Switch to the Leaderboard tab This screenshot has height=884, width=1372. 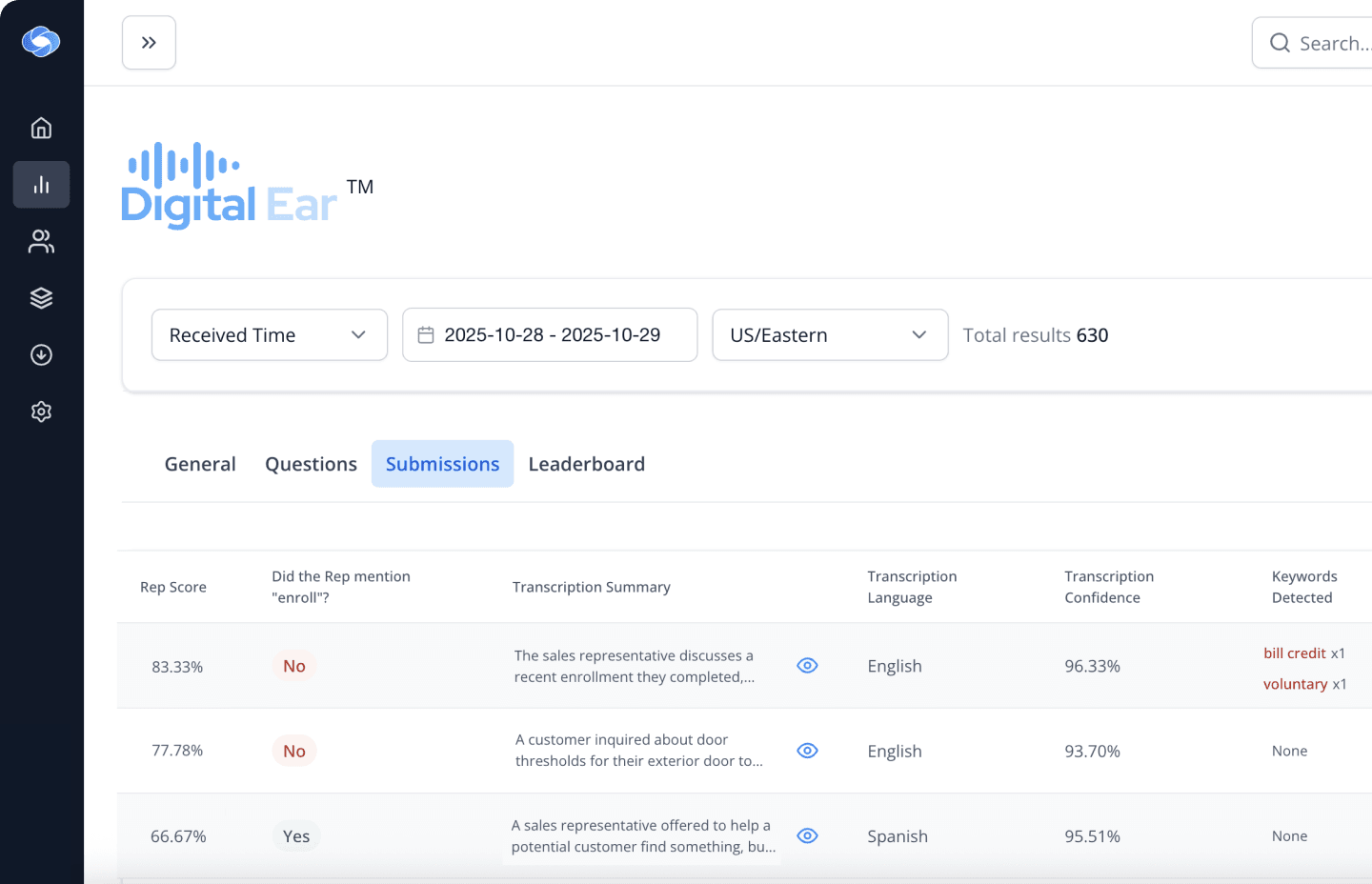587,464
